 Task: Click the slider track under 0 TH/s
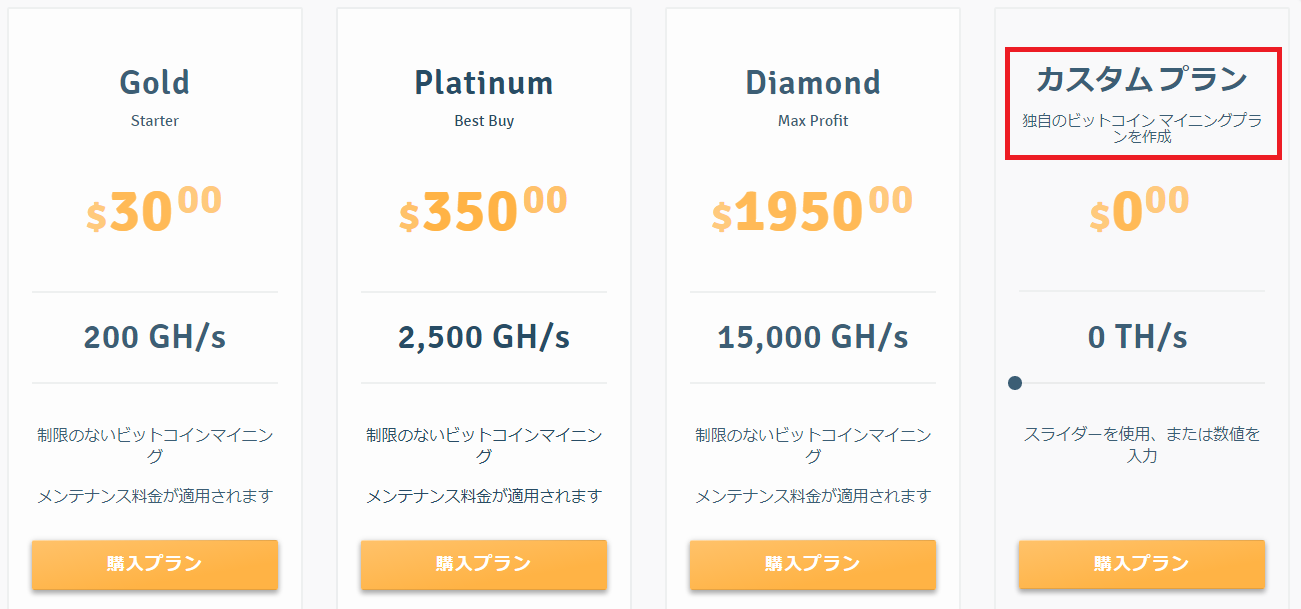coord(1141,383)
